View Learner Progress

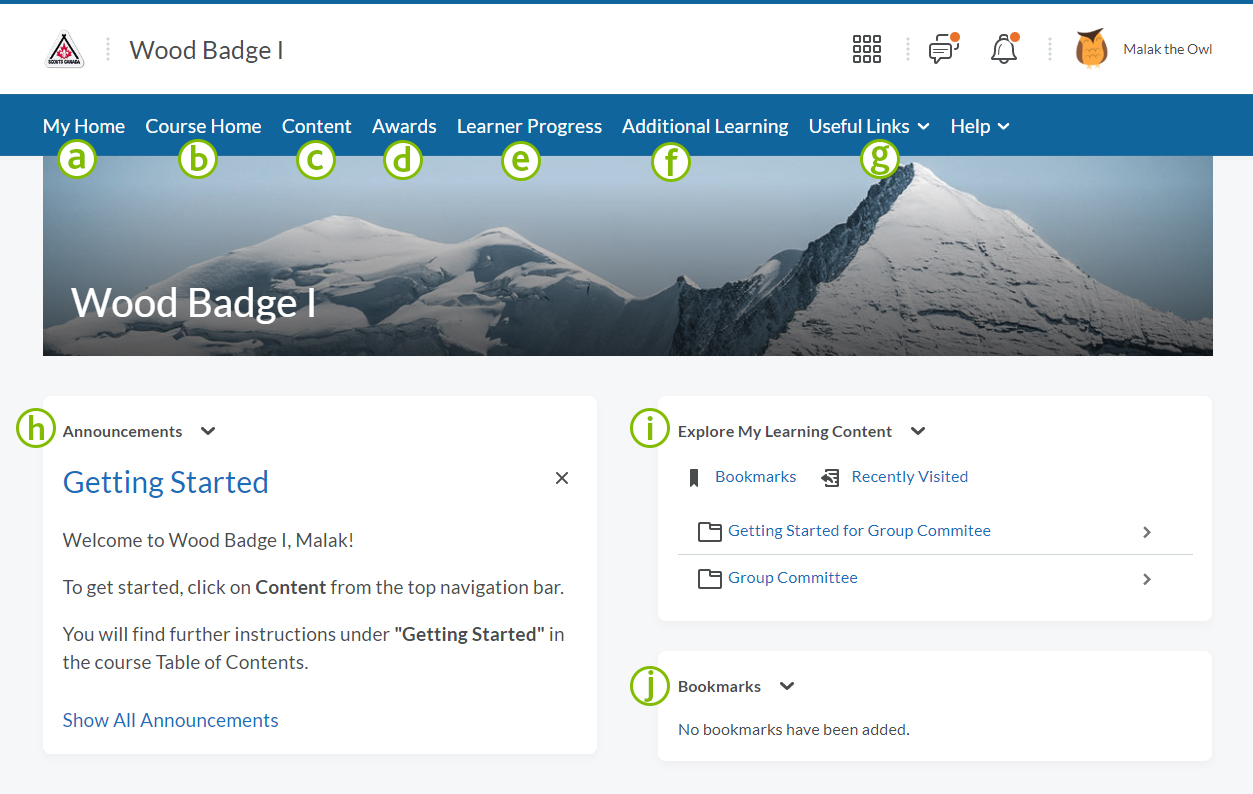[x=529, y=126]
